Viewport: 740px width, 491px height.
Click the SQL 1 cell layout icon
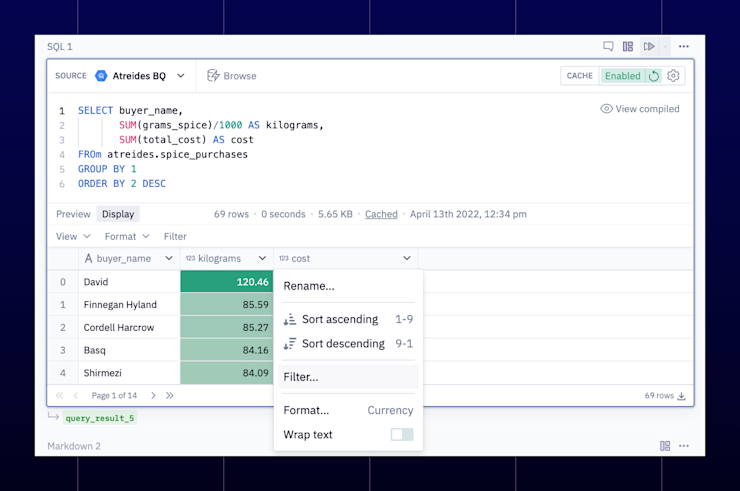tap(628, 46)
